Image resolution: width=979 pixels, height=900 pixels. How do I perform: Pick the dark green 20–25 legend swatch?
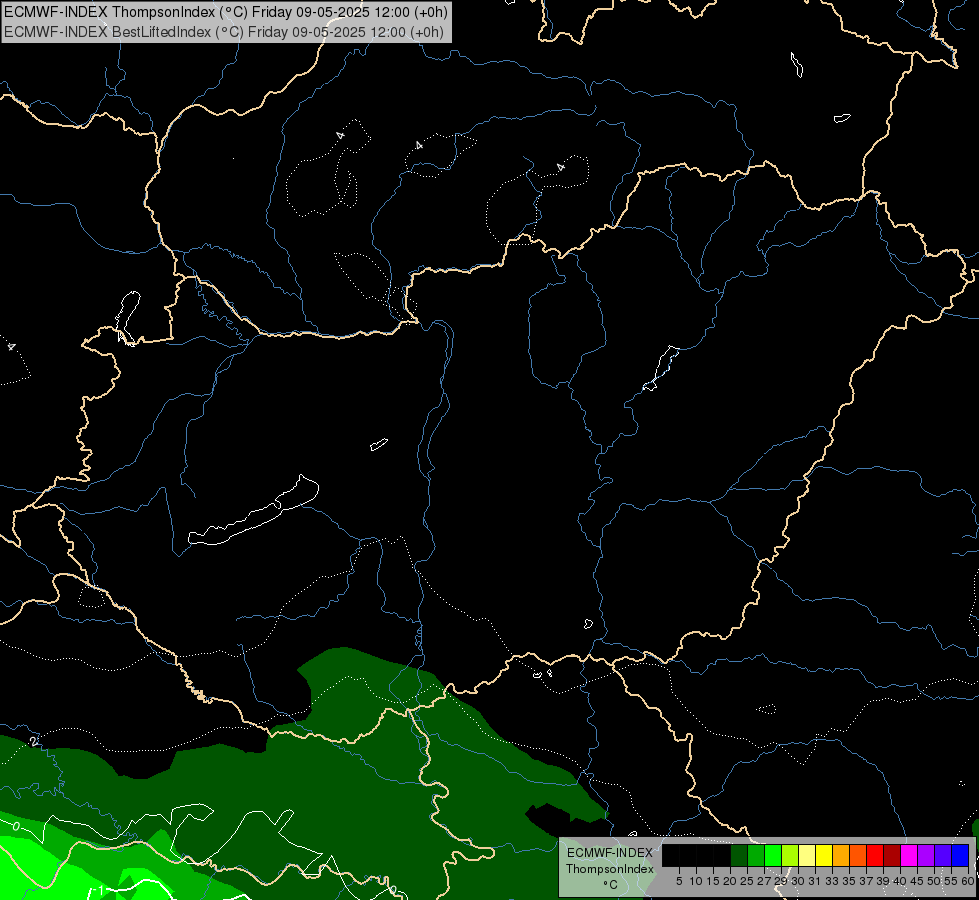(x=739, y=855)
